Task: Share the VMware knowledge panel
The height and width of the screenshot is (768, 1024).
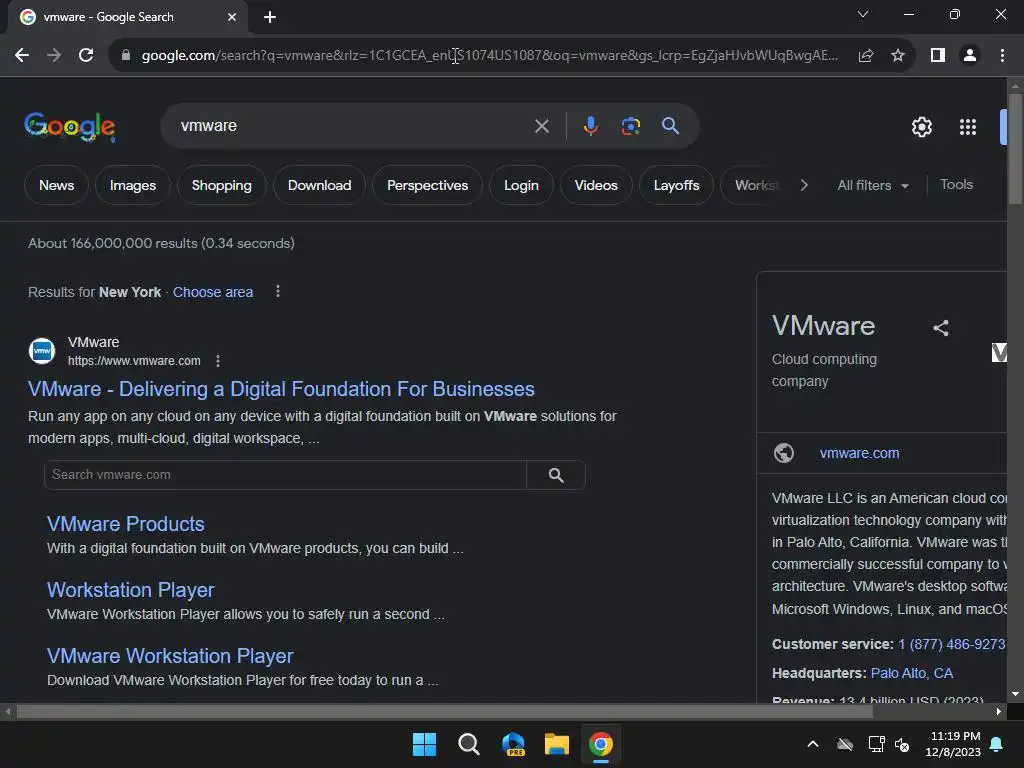Action: [940, 328]
